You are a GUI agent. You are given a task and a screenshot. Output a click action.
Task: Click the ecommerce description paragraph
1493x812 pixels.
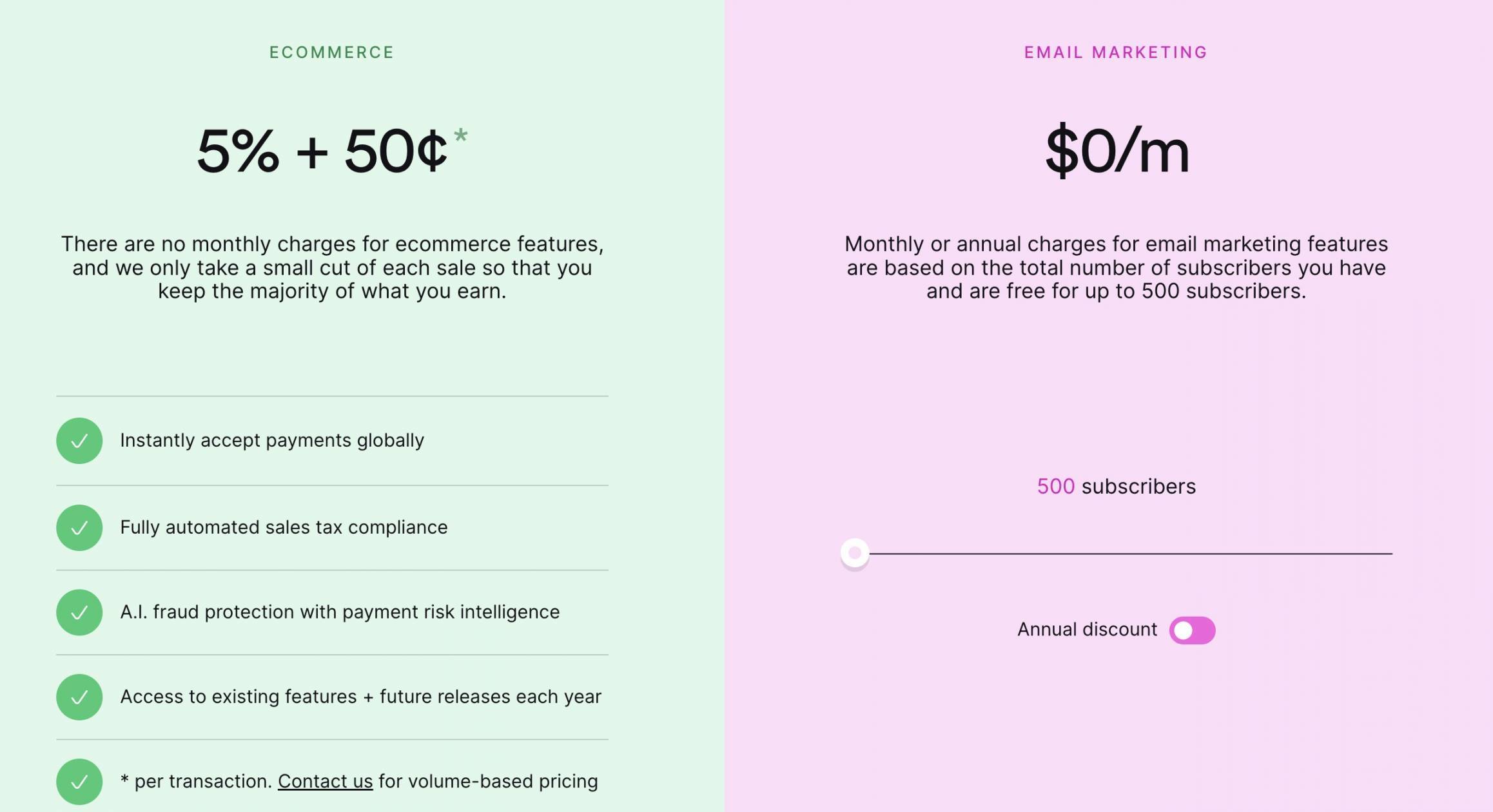pyautogui.click(x=333, y=267)
